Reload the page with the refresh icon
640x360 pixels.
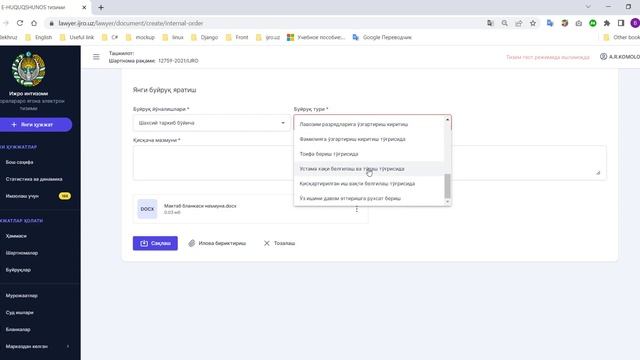pos(20,23)
